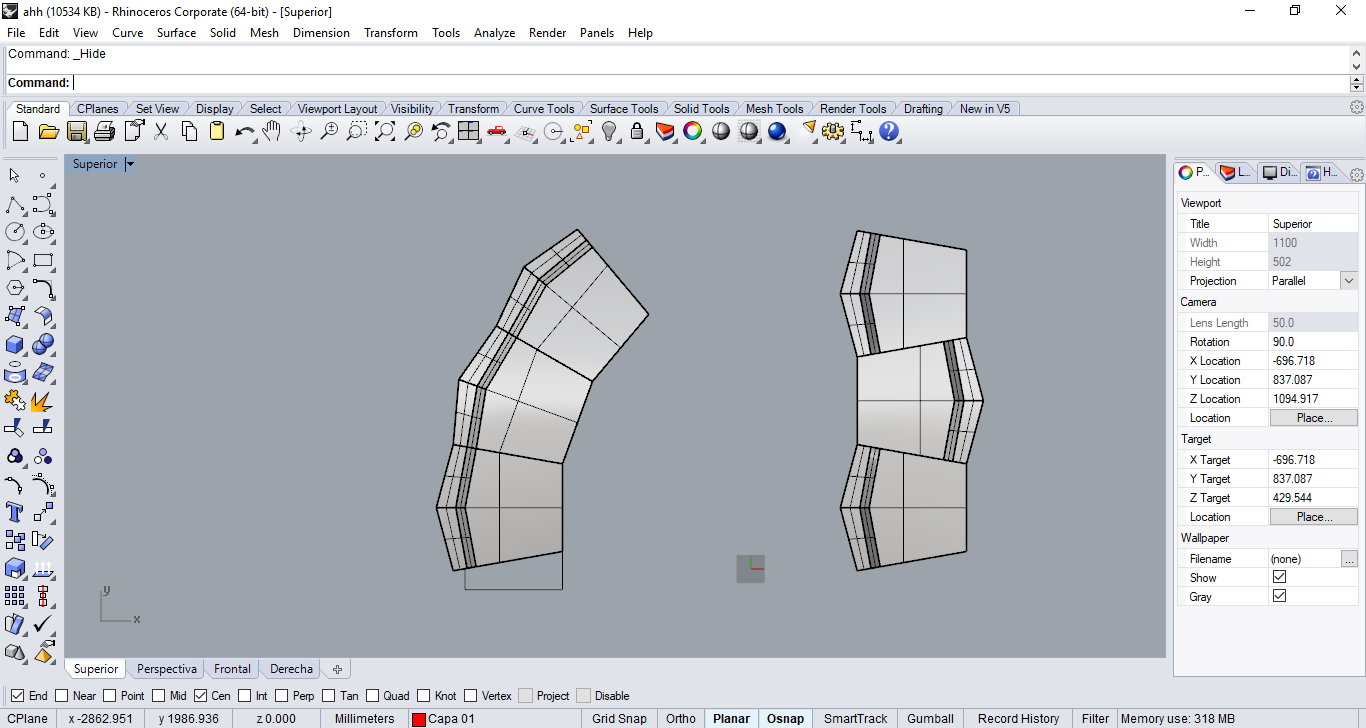Toggle the Mid osnap checkbox
1366x728 pixels.
[159, 696]
